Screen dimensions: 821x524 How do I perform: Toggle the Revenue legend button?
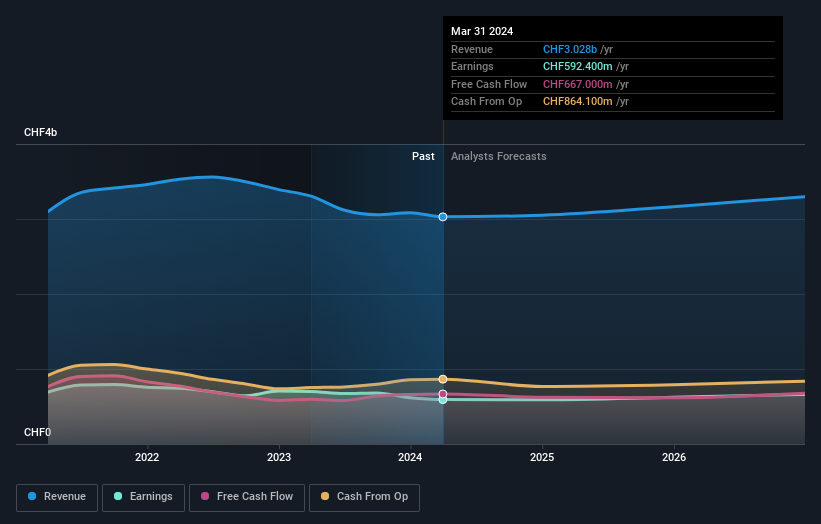click(x=57, y=497)
